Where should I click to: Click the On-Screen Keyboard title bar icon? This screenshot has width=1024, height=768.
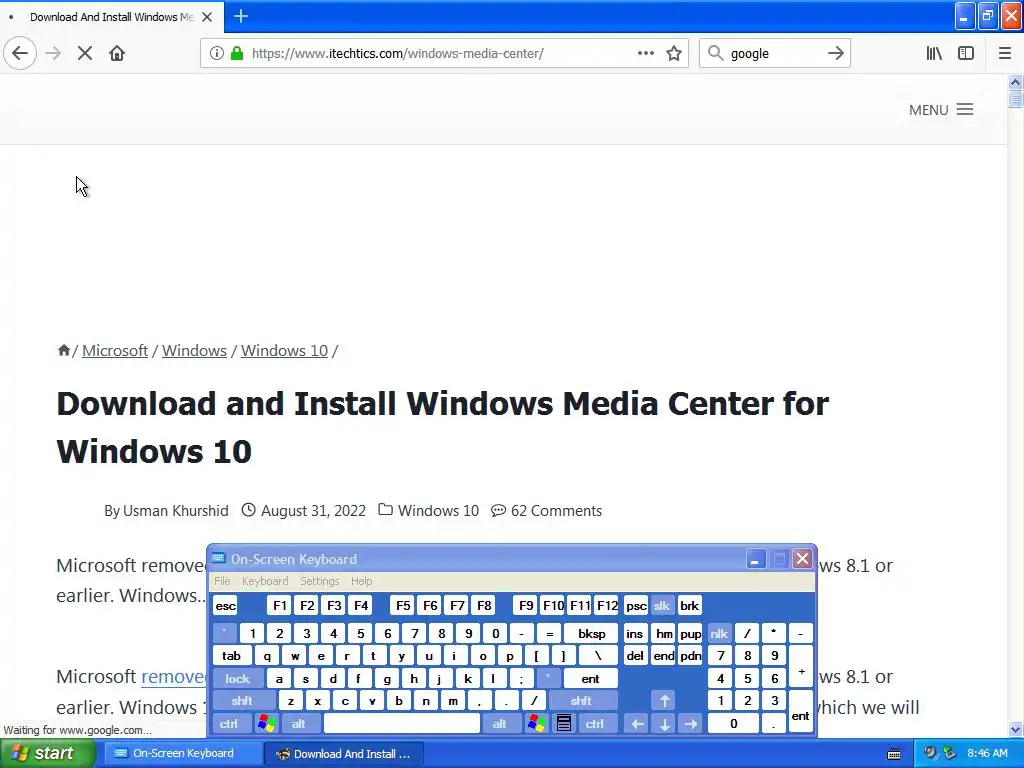218,558
